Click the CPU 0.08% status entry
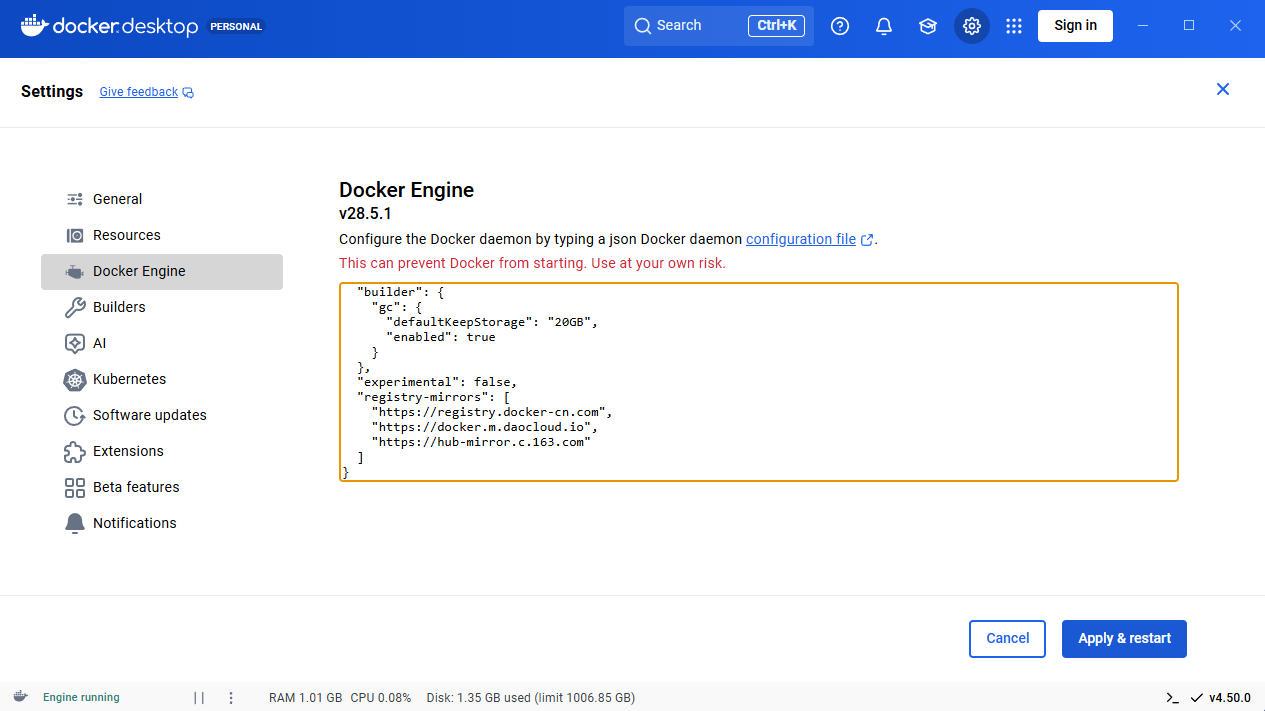The width and height of the screenshot is (1265, 711). (381, 698)
